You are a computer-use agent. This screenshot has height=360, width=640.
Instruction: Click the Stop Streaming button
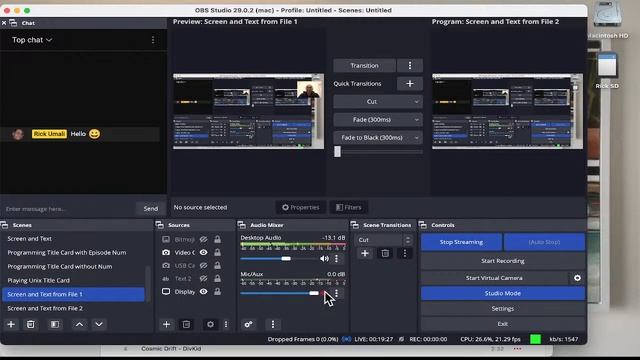pyautogui.click(x=461, y=242)
